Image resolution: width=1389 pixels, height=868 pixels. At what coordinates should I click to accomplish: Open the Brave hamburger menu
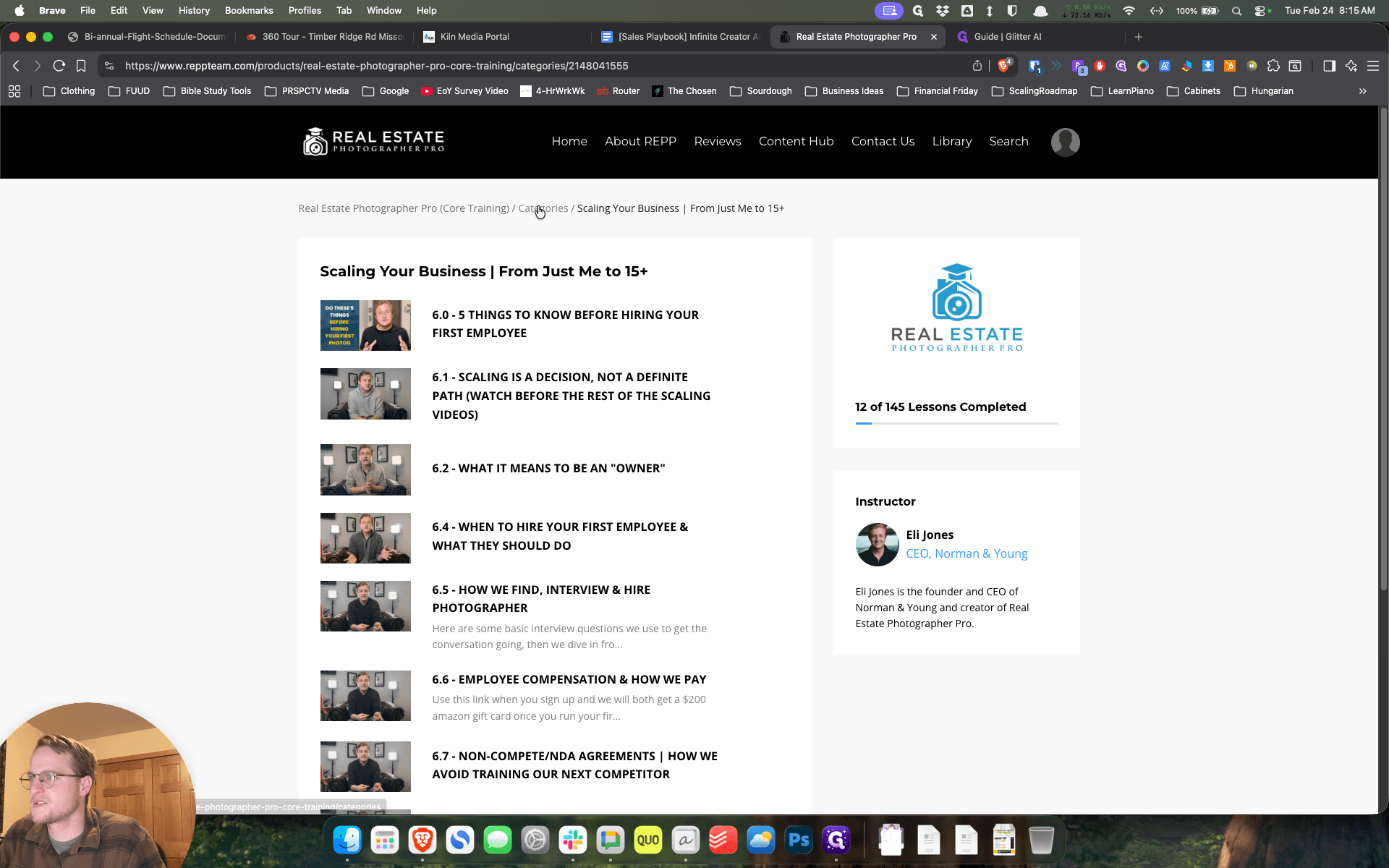tap(1372, 66)
